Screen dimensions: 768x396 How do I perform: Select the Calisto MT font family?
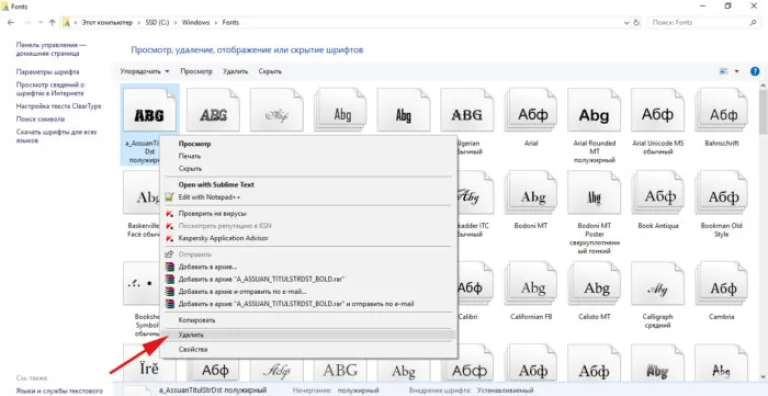594,291
